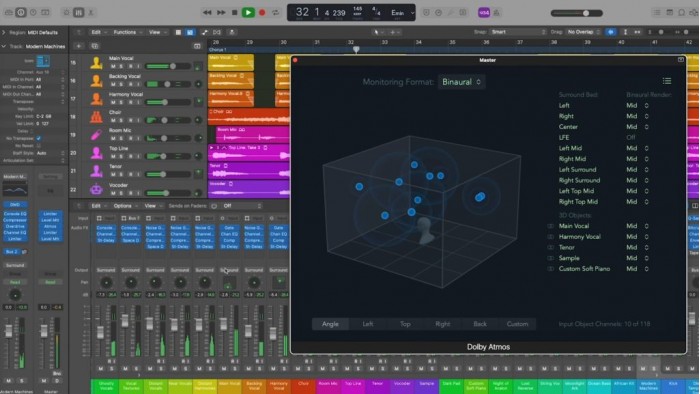This screenshot has width=700, height=394.
Task: Select the Angle view tab in Dolby Atmos
Action: tap(330, 324)
